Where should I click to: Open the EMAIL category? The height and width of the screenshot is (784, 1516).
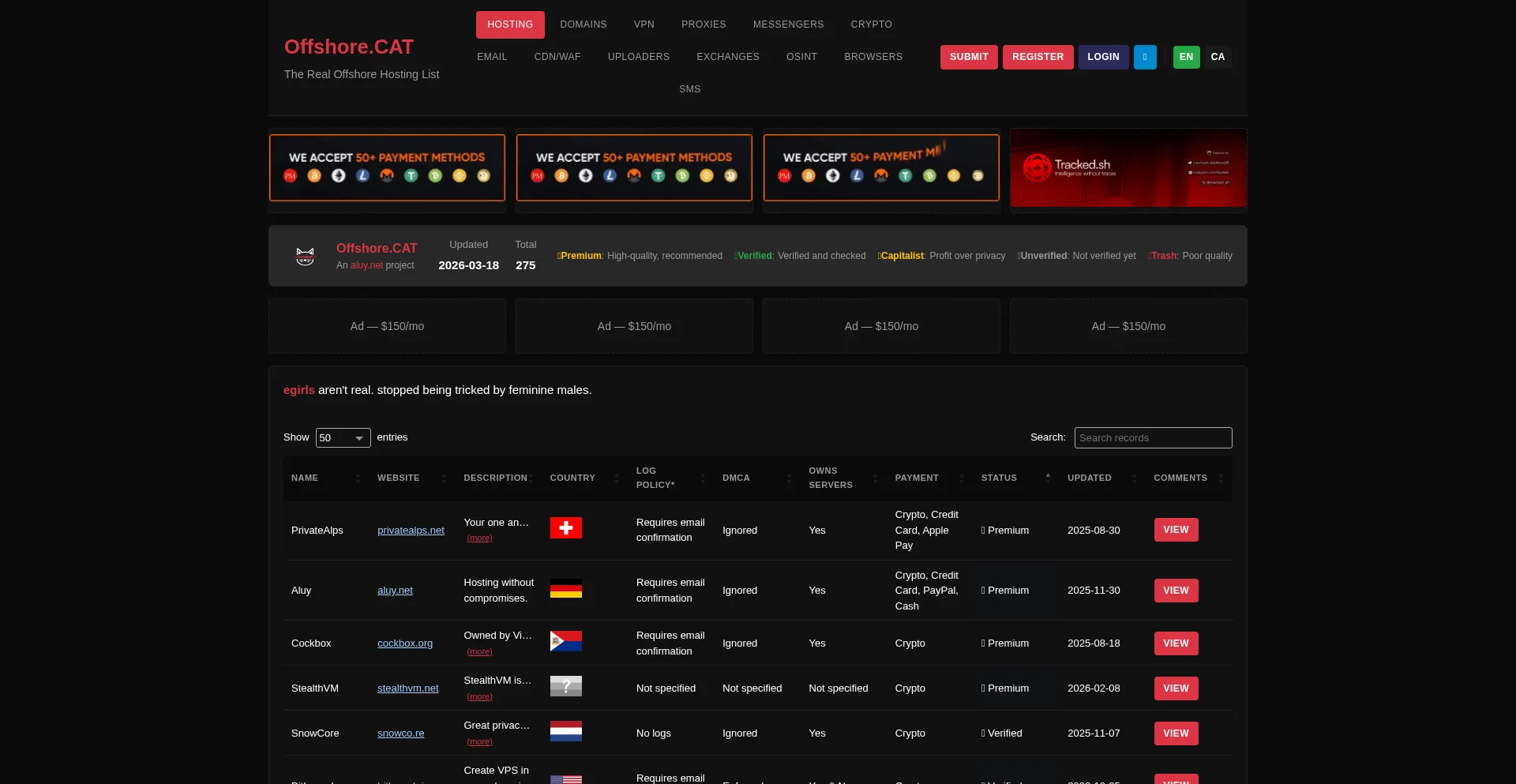point(492,57)
